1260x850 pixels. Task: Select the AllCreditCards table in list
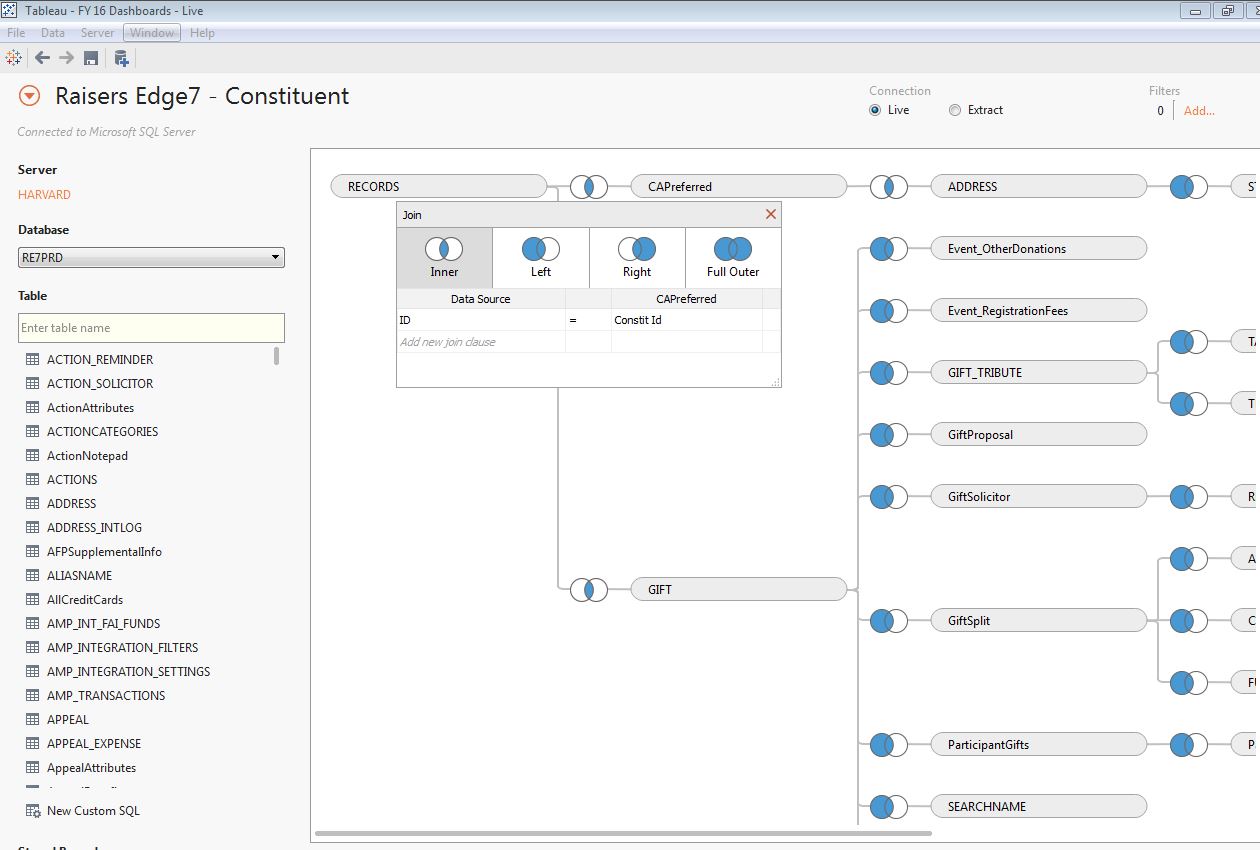coord(85,600)
